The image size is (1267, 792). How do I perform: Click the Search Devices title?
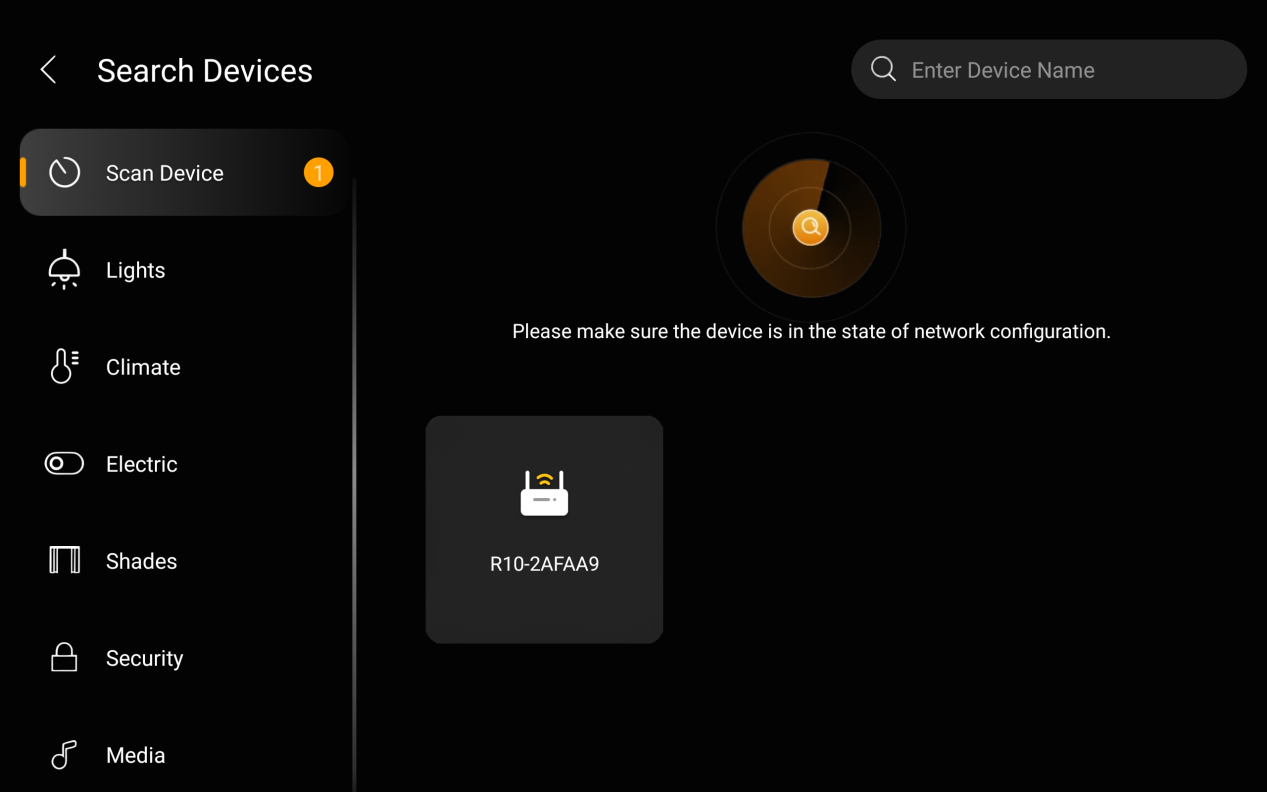(205, 71)
